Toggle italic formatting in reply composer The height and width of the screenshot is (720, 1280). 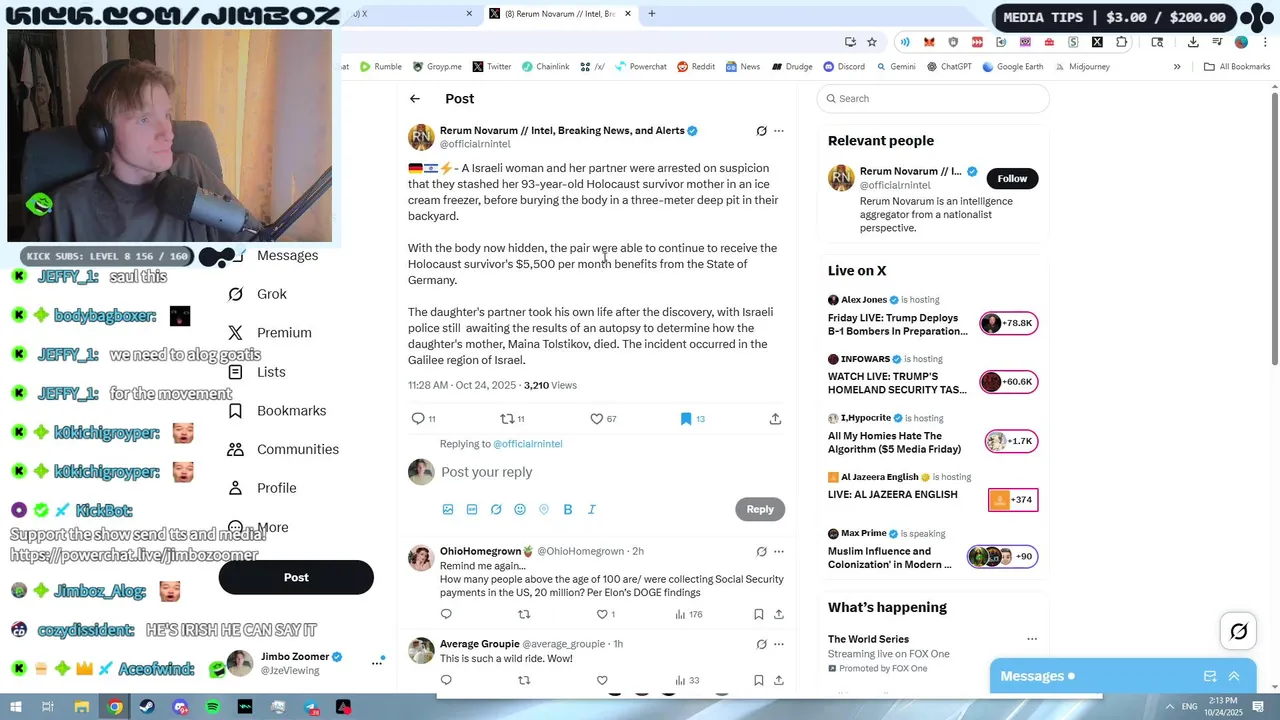click(592, 509)
